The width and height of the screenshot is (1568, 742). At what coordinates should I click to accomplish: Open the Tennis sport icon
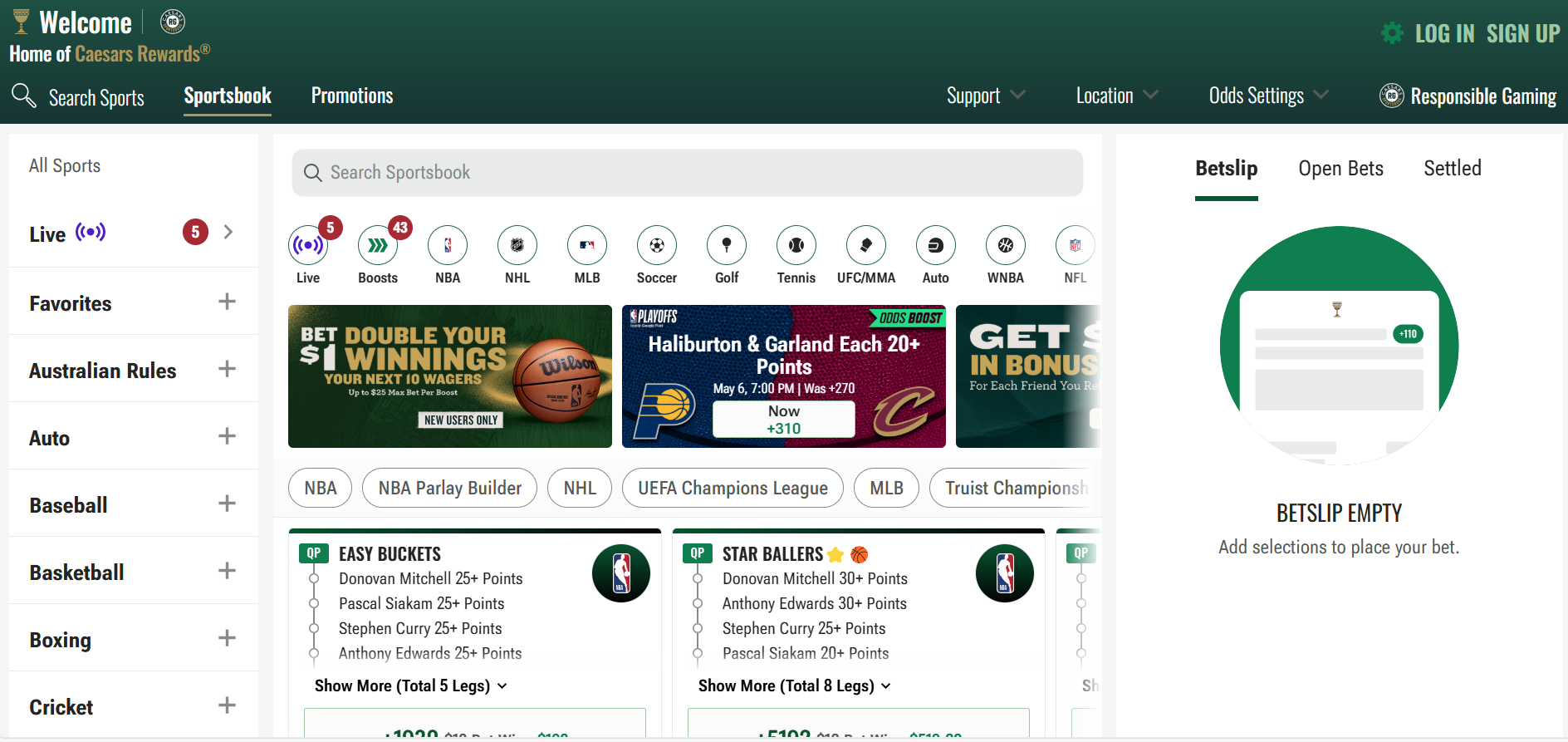(796, 245)
